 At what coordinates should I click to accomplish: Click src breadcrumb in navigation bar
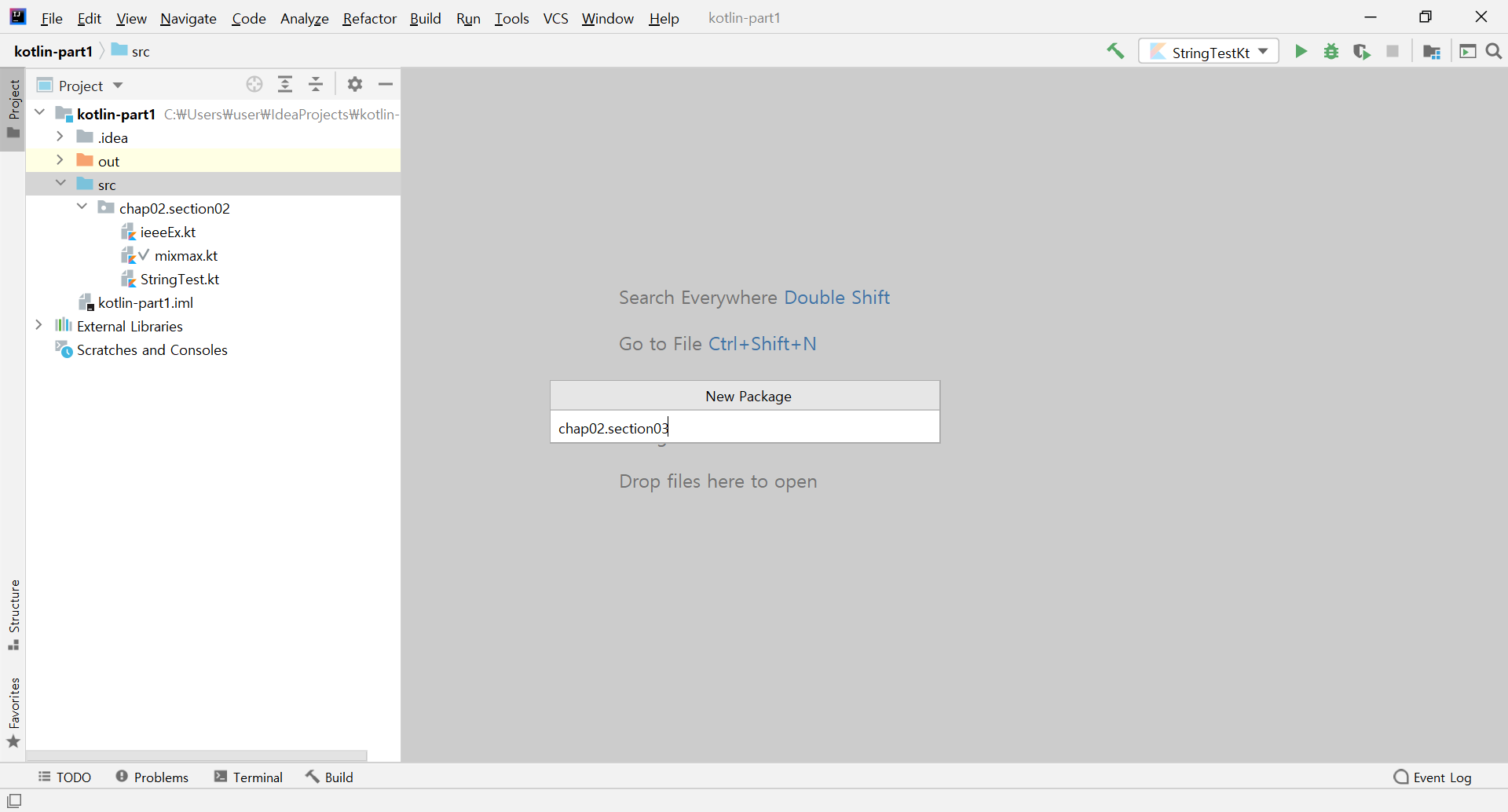(131, 52)
